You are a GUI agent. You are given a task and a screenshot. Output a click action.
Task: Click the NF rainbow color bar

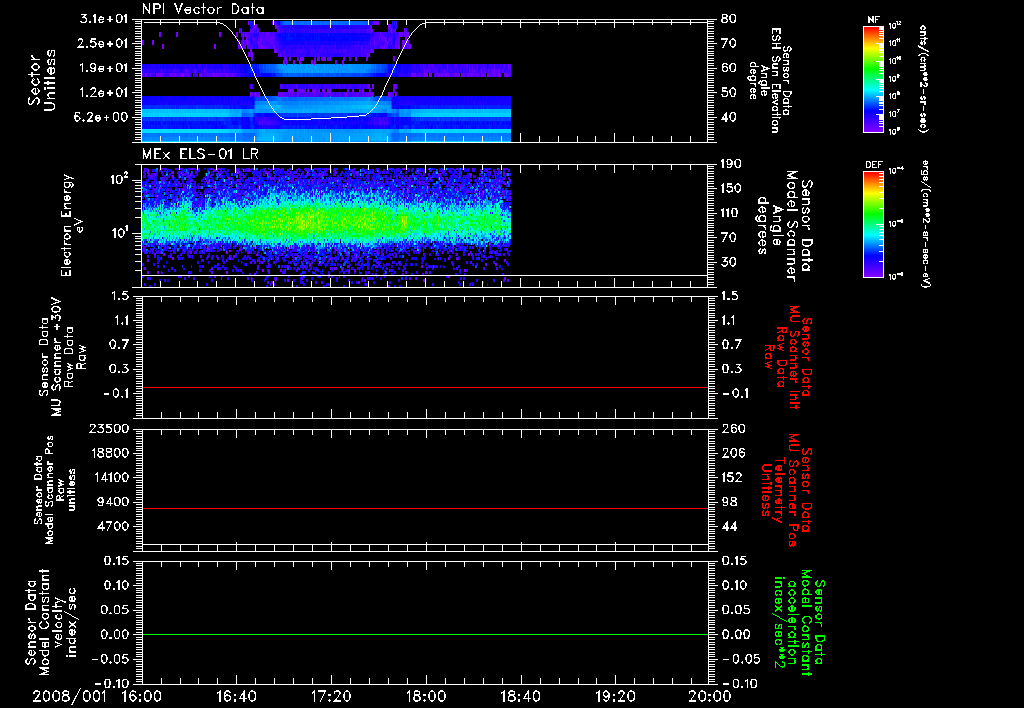(873, 79)
